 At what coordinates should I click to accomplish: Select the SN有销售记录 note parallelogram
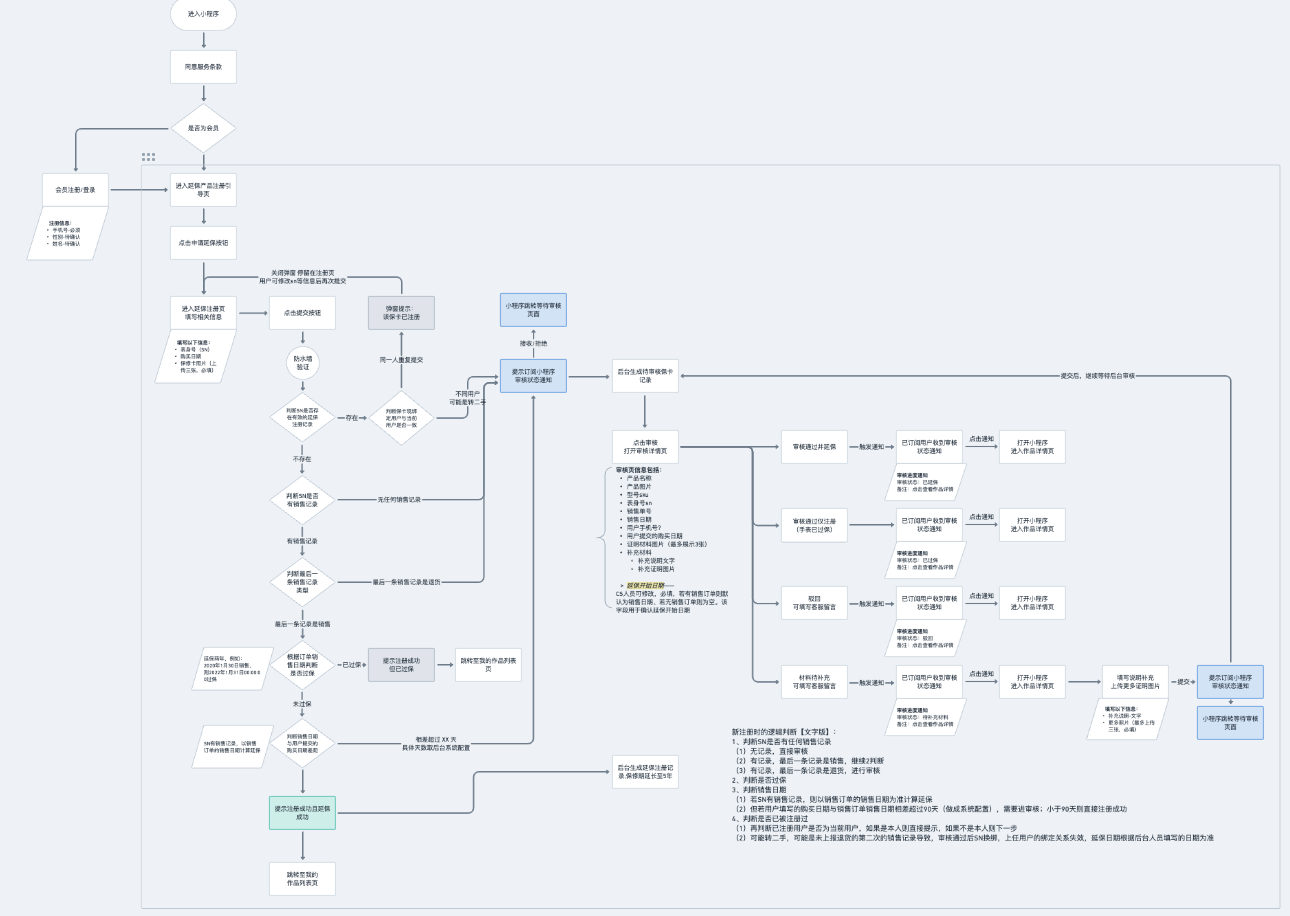tap(230, 746)
